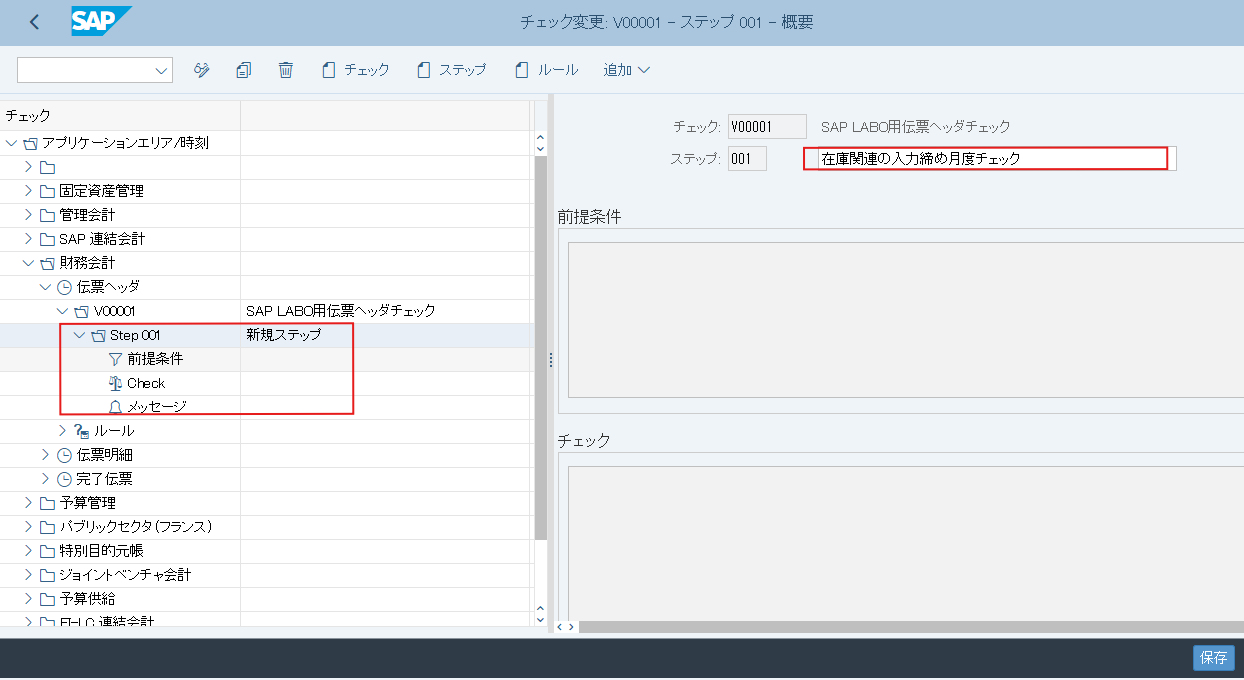Click the ルール create button
This screenshot has width=1244, height=680.
[546, 70]
